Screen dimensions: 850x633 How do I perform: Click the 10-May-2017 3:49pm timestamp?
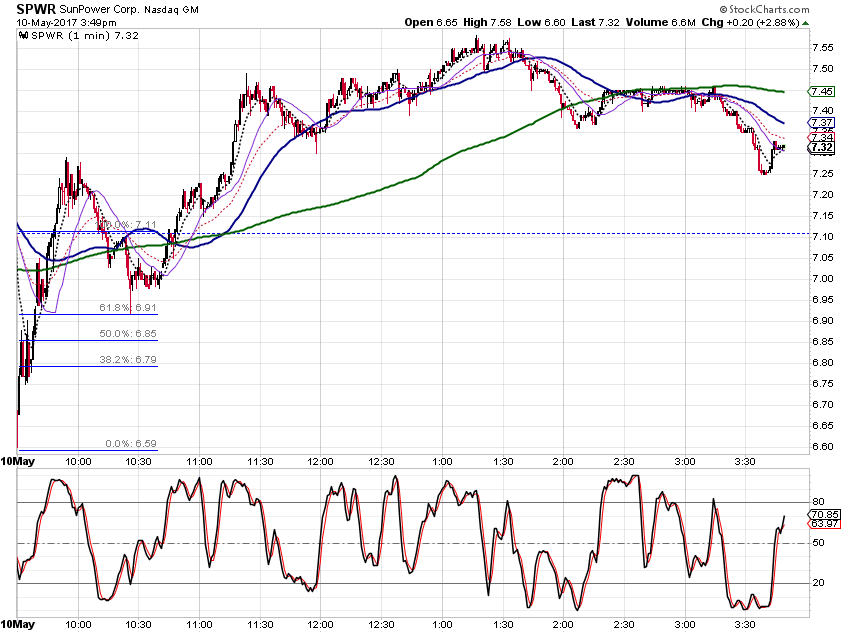[66, 23]
